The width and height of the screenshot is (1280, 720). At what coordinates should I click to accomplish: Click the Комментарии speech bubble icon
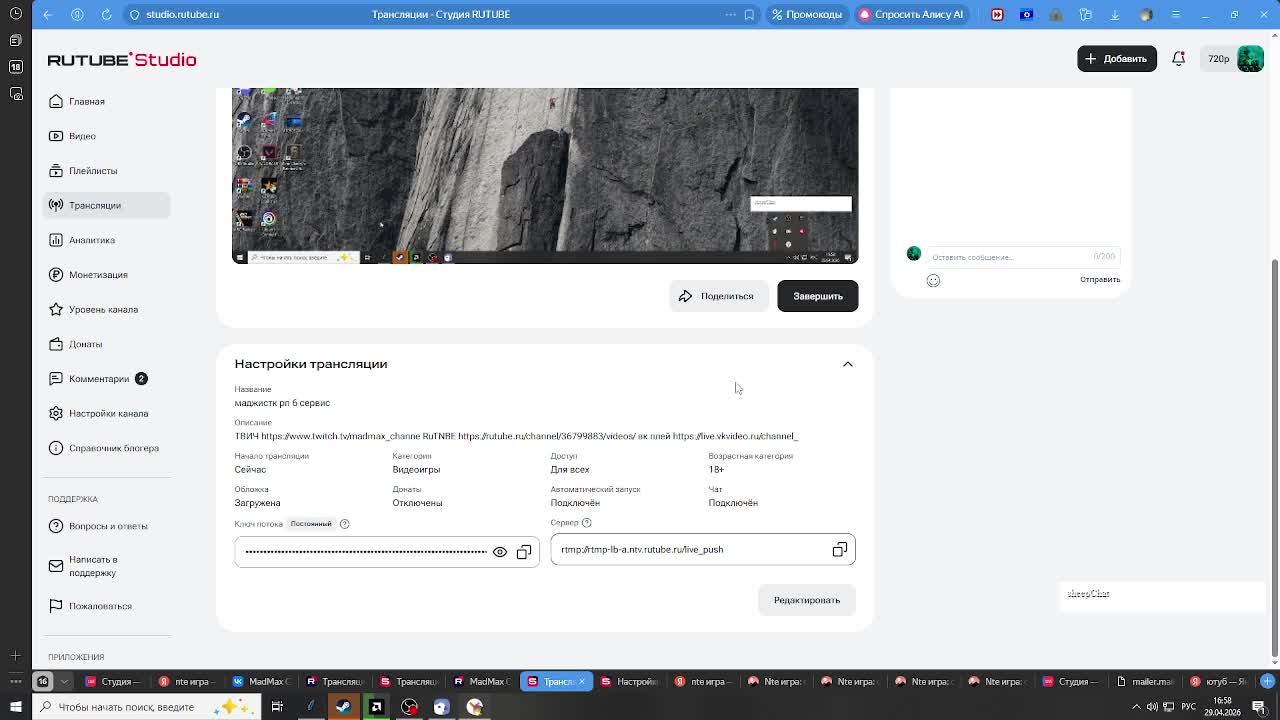coord(56,379)
